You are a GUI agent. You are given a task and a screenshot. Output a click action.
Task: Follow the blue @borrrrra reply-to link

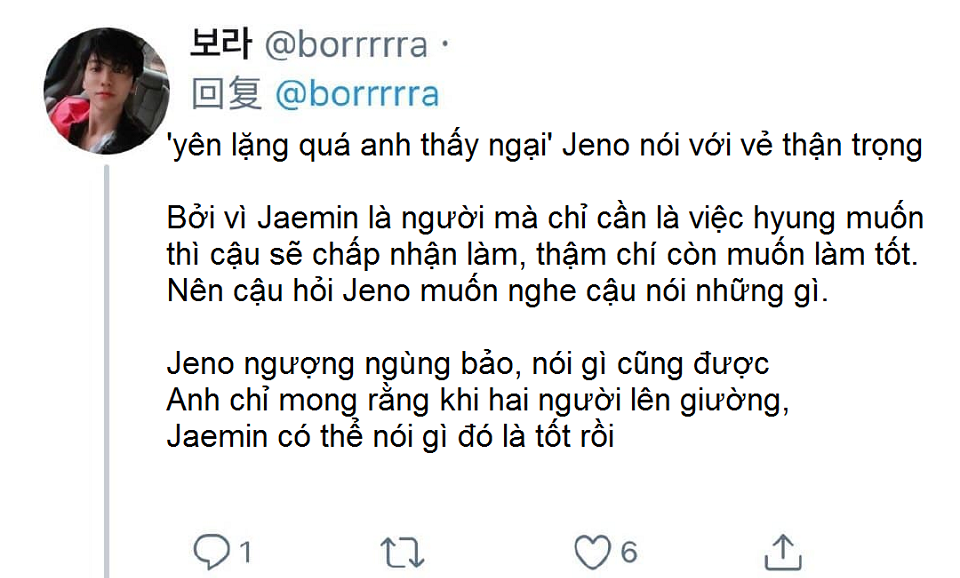357,94
